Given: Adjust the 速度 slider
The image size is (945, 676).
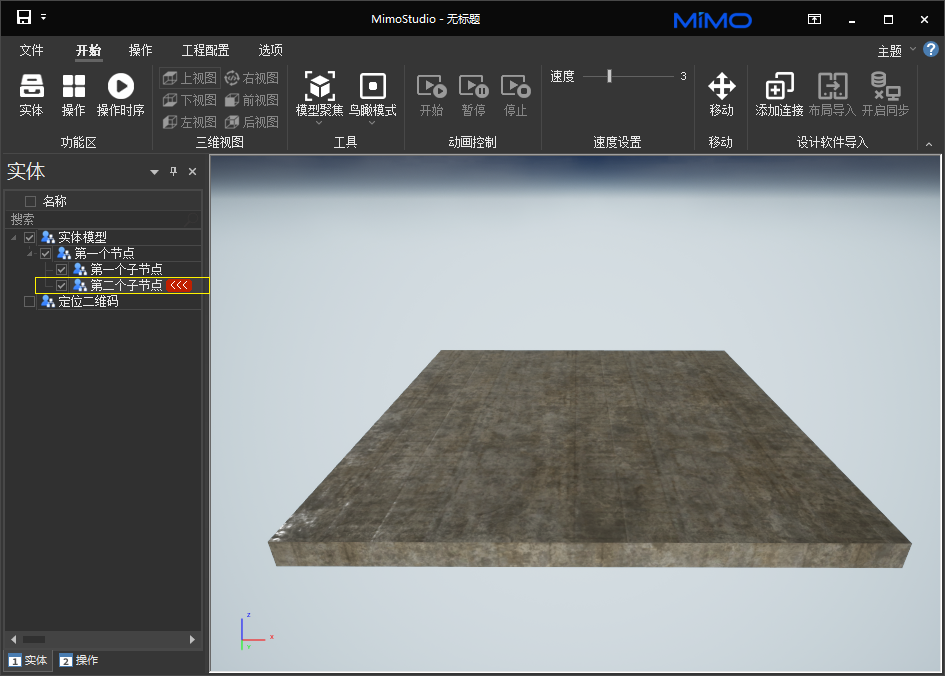Looking at the screenshot, I should pos(609,76).
